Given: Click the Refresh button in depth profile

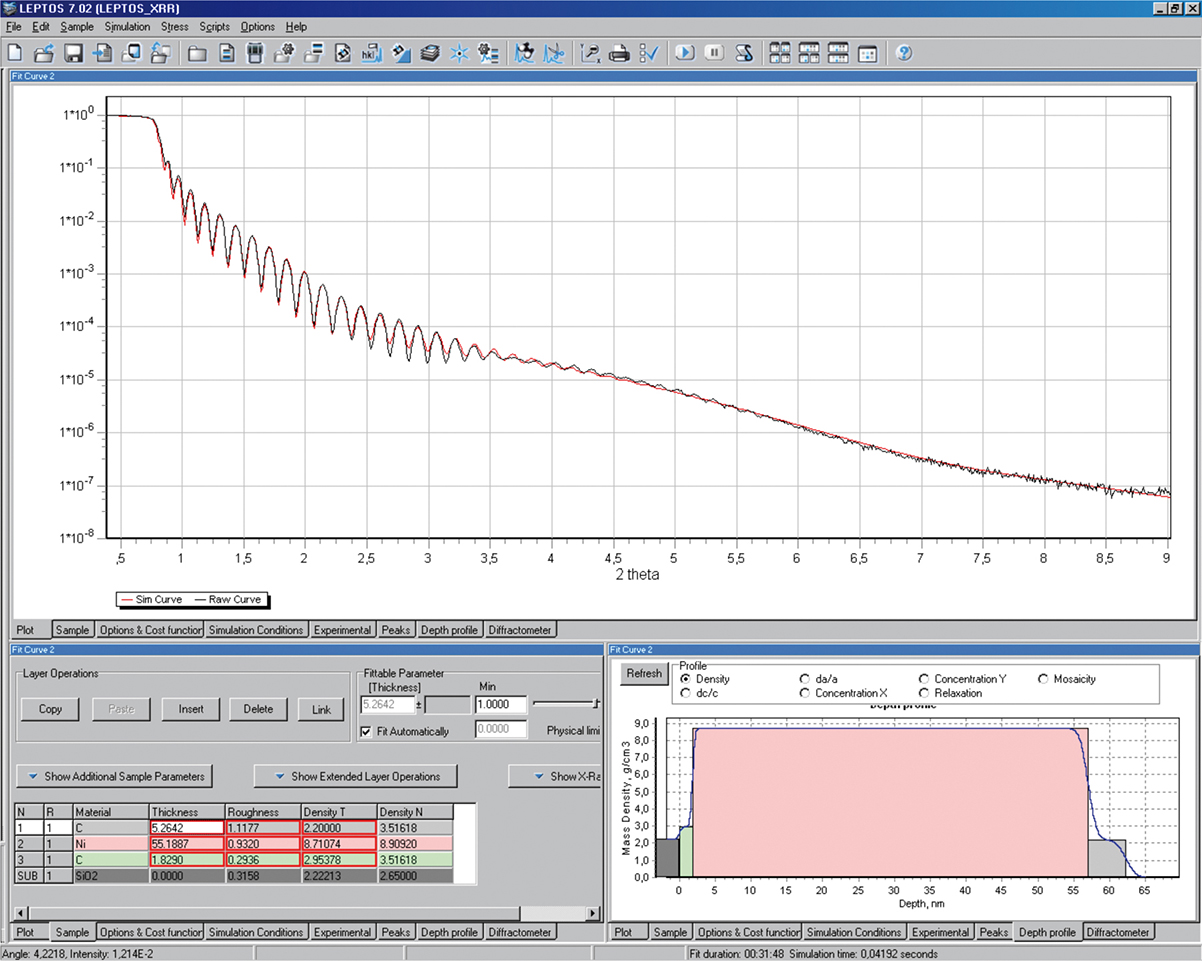Looking at the screenshot, I should pos(643,673).
